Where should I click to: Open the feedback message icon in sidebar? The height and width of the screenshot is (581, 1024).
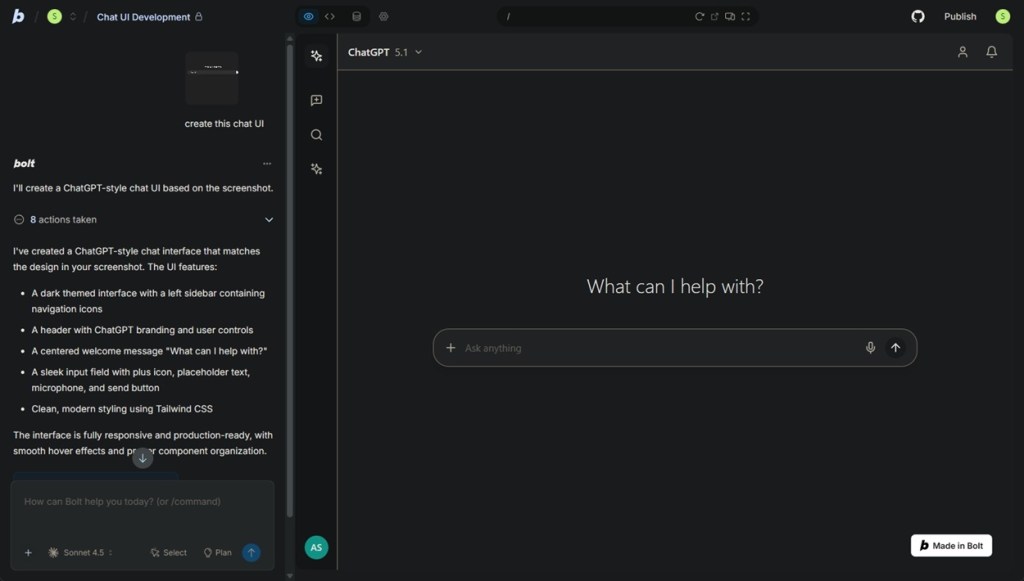tap(316, 100)
